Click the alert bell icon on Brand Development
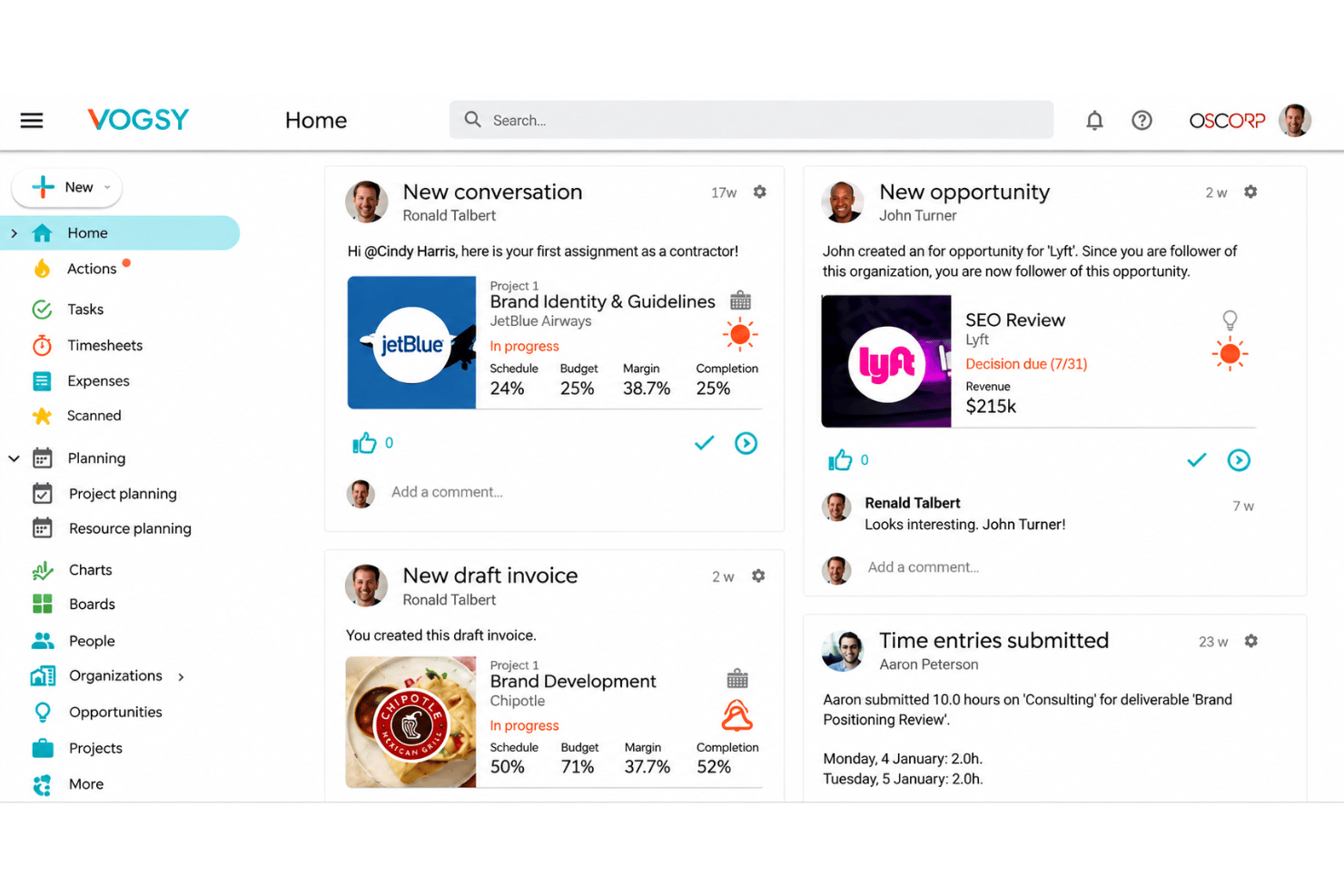The height and width of the screenshot is (896, 1344). click(x=736, y=715)
